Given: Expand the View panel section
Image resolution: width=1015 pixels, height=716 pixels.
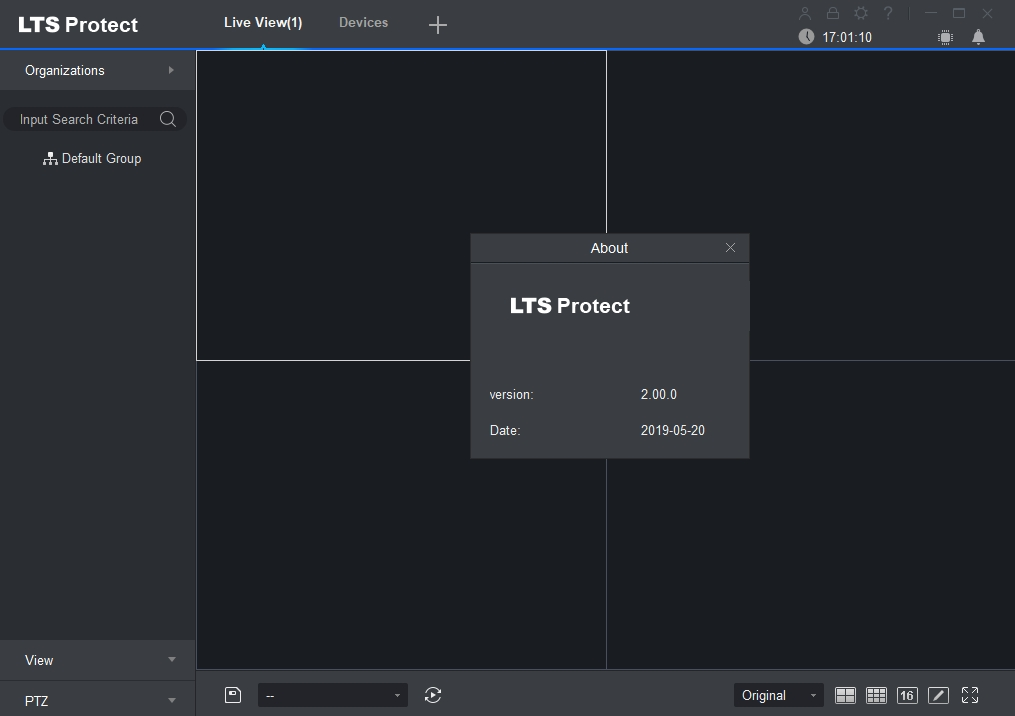Looking at the screenshot, I should [97, 660].
